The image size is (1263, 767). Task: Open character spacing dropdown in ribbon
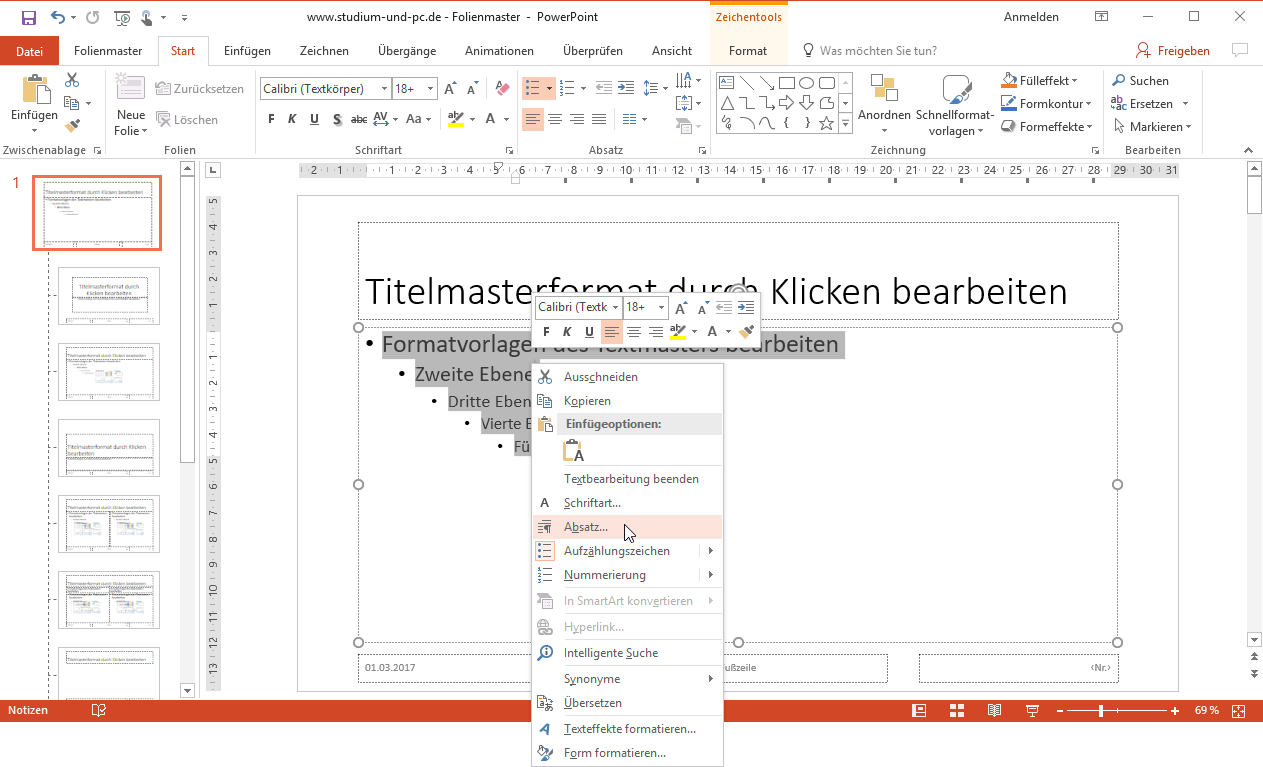pos(383,119)
